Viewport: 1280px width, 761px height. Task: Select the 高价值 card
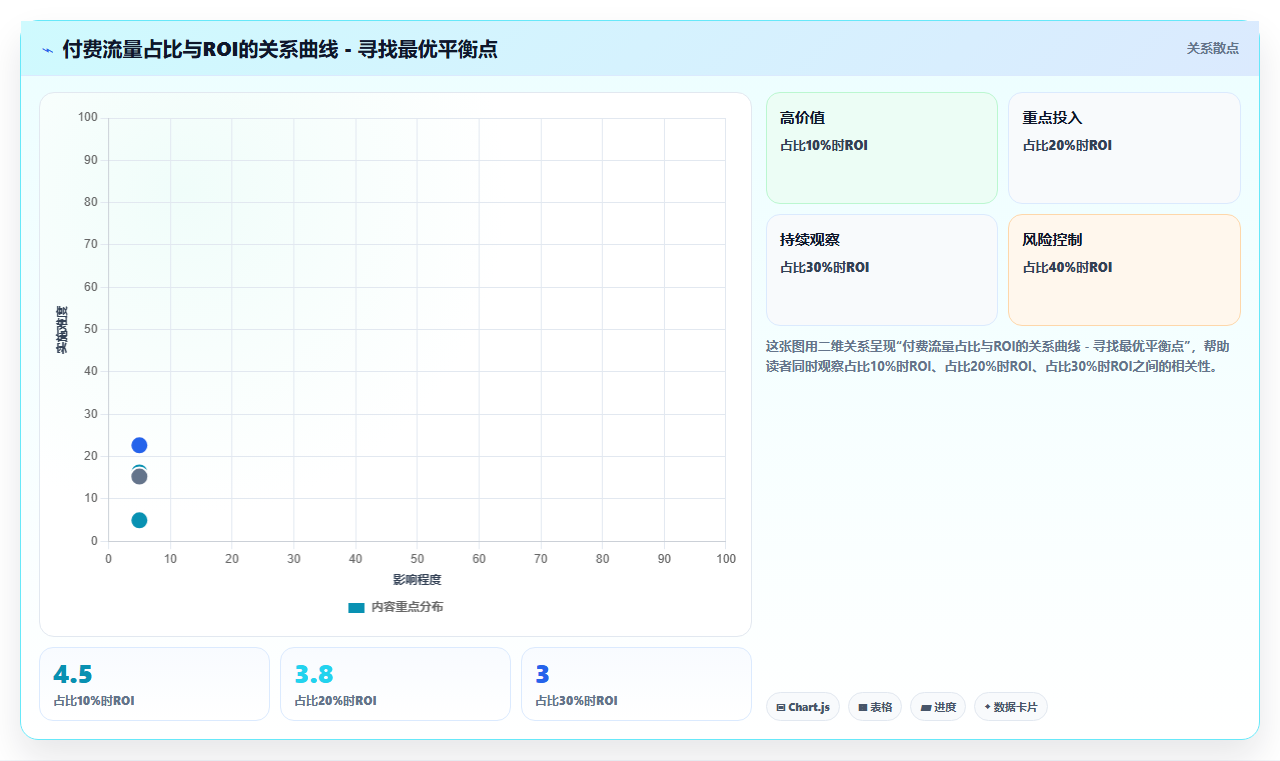pos(882,148)
